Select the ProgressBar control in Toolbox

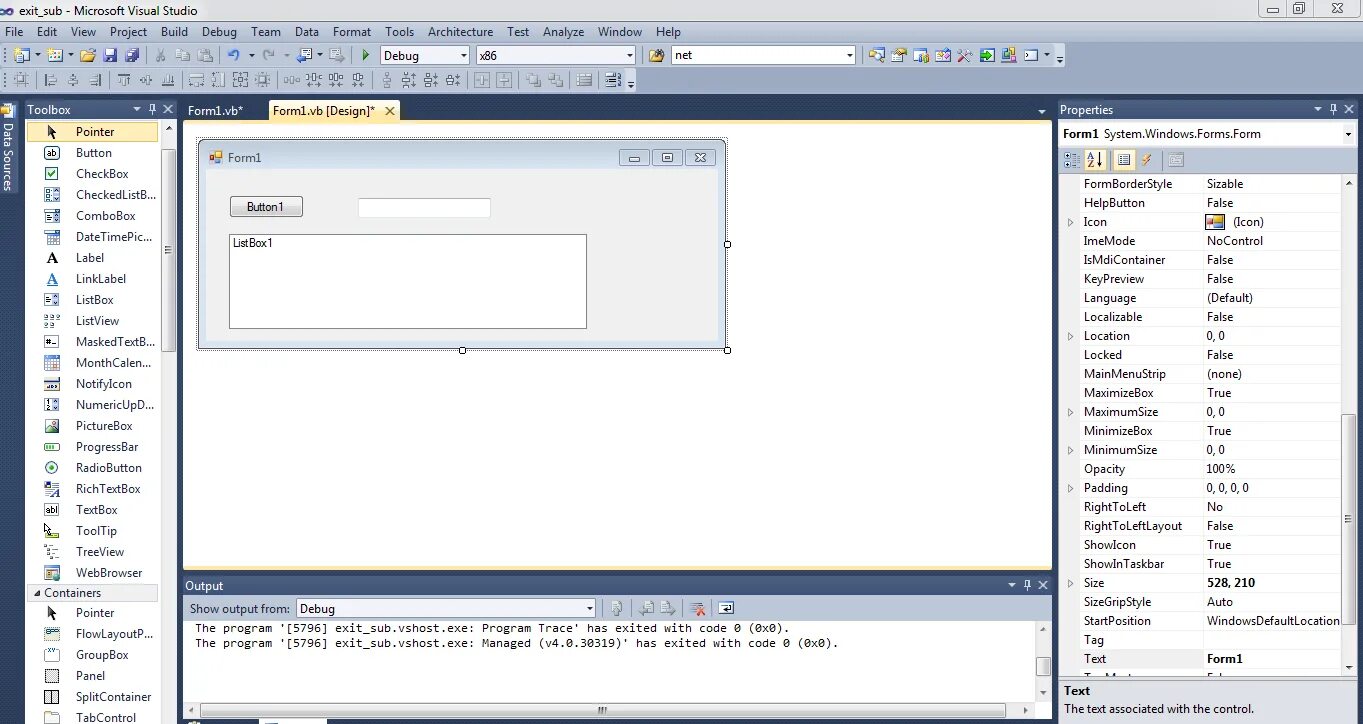point(92,447)
